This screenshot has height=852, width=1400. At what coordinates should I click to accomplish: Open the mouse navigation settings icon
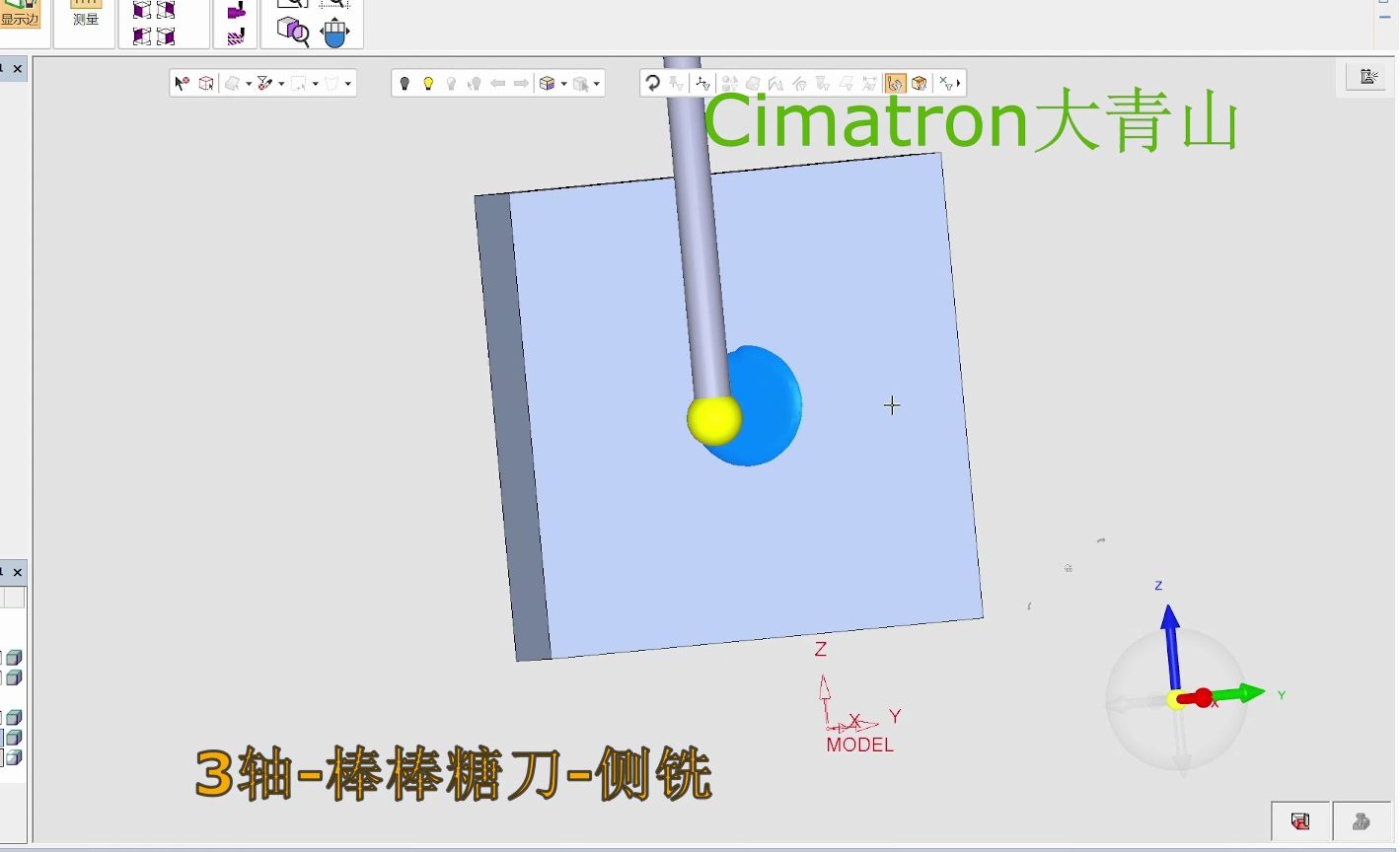333,32
